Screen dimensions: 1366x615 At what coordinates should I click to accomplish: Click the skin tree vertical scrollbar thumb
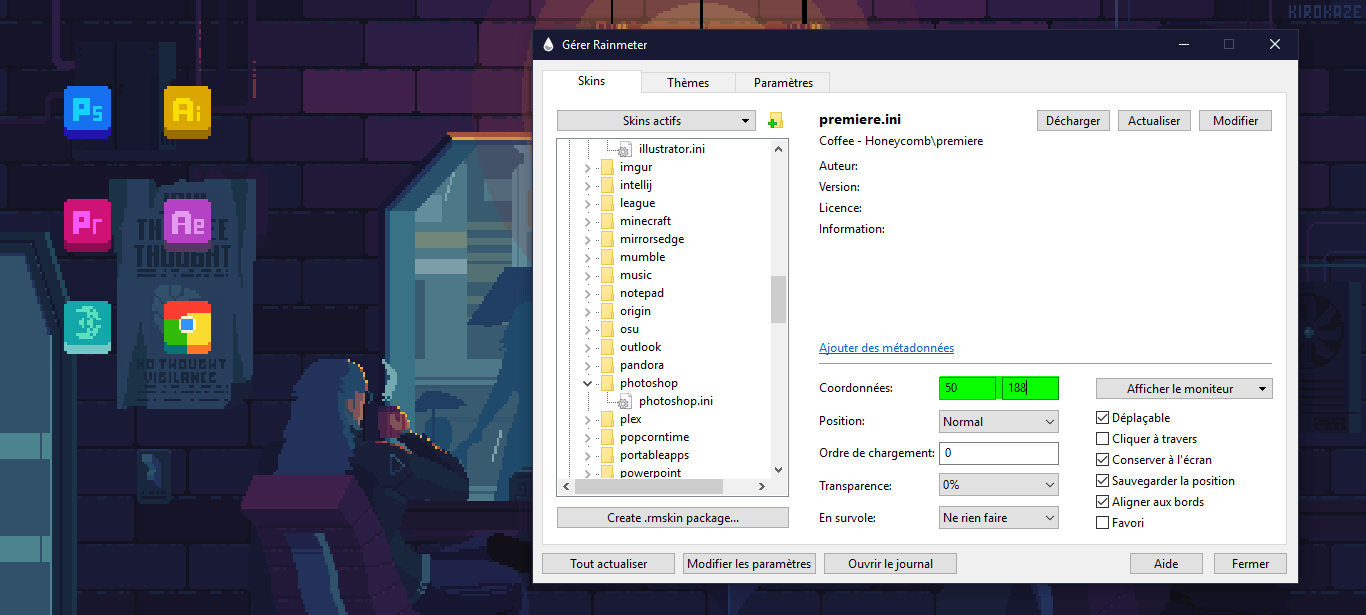click(778, 299)
